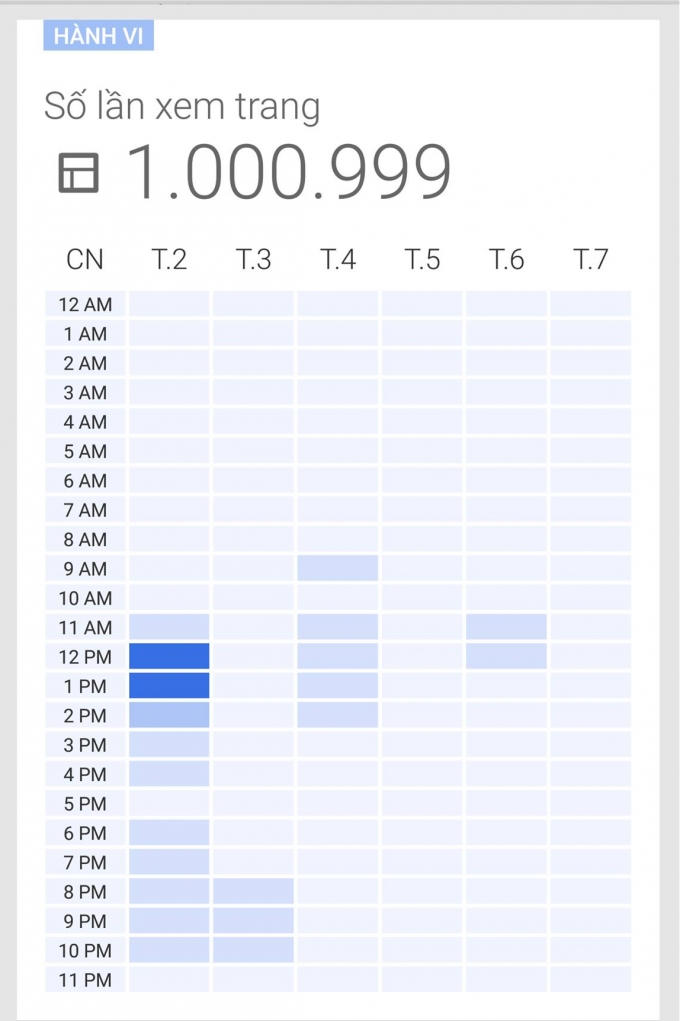Click the 12 AM hour row label
680x1021 pixels.
(85, 304)
